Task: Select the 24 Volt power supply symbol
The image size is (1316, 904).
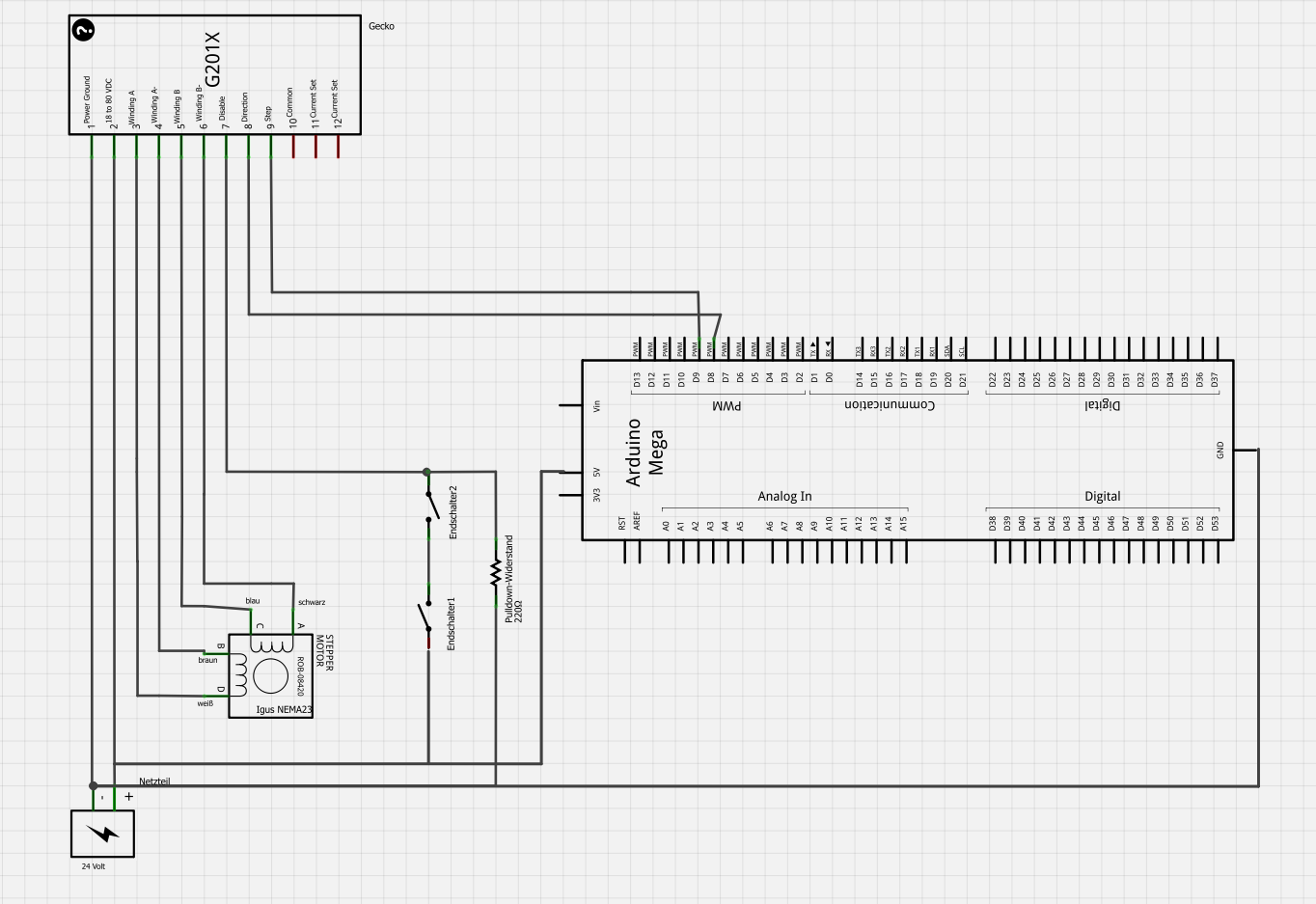Action: pos(102,833)
